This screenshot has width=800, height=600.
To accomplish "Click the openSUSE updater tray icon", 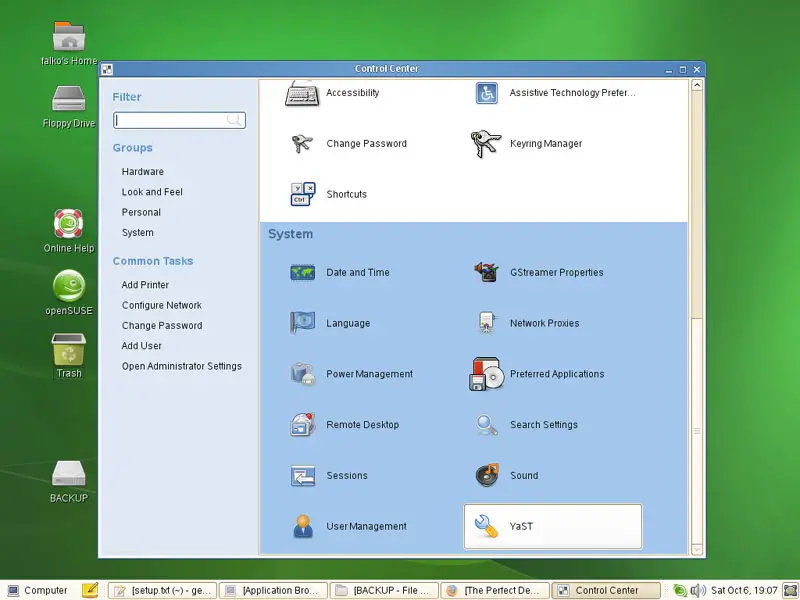I will pyautogui.click(x=680, y=590).
